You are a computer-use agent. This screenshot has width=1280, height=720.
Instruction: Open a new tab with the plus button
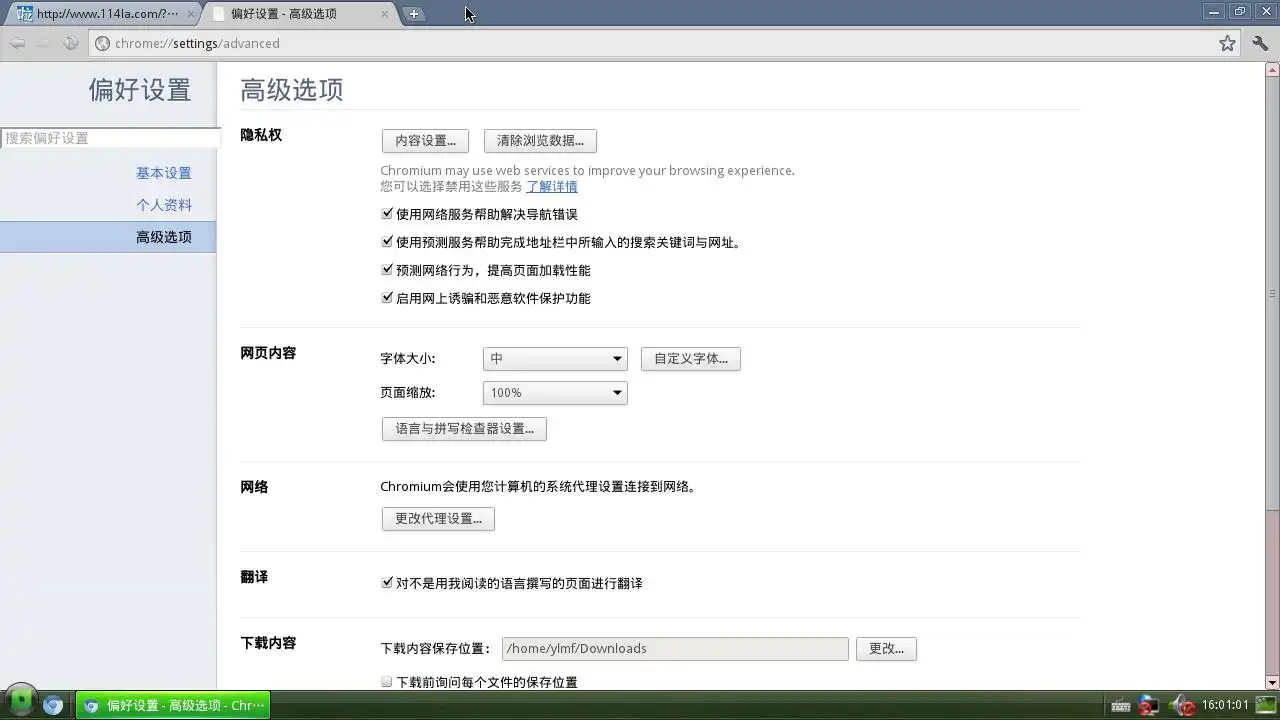(x=413, y=14)
